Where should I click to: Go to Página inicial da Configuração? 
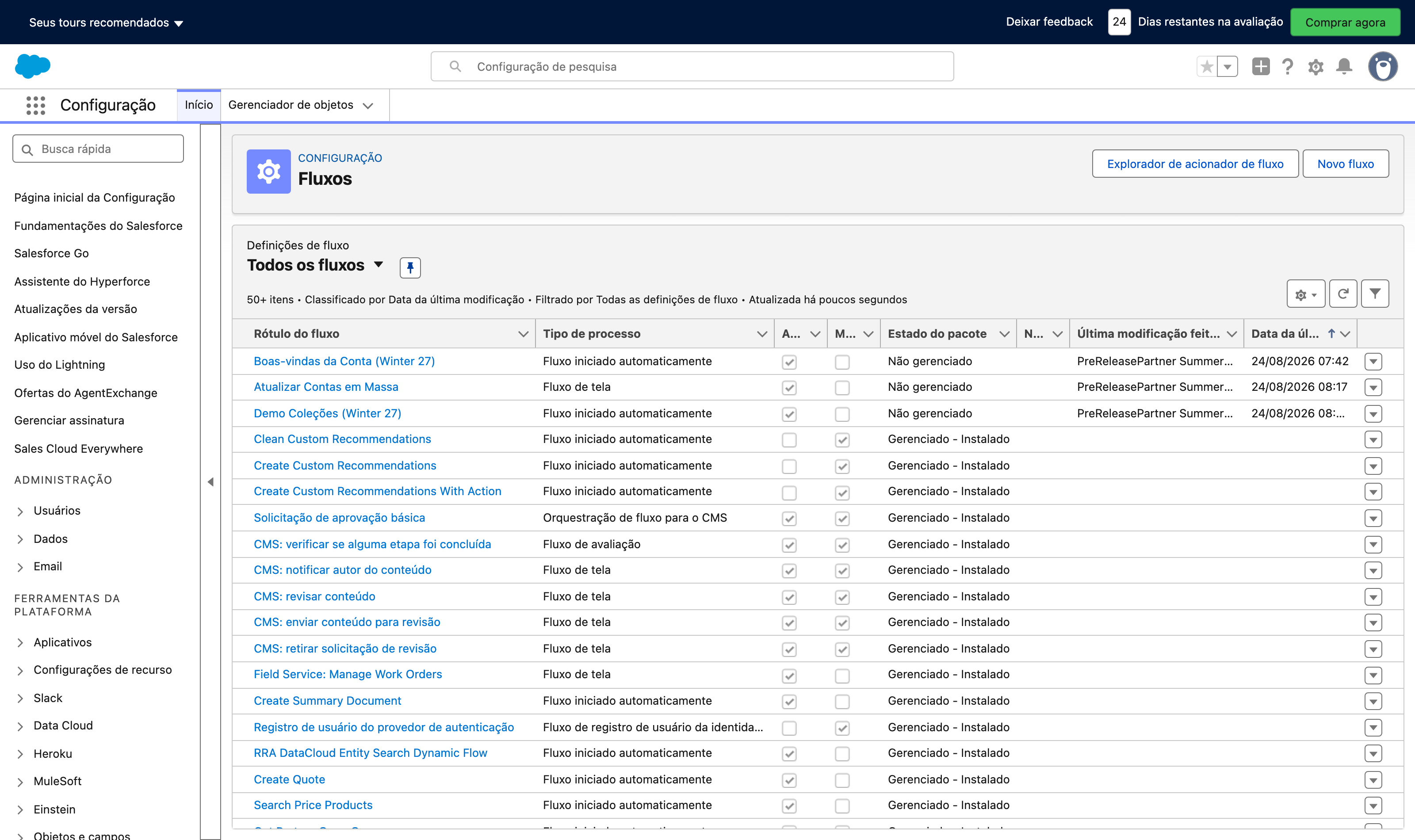click(95, 198)
